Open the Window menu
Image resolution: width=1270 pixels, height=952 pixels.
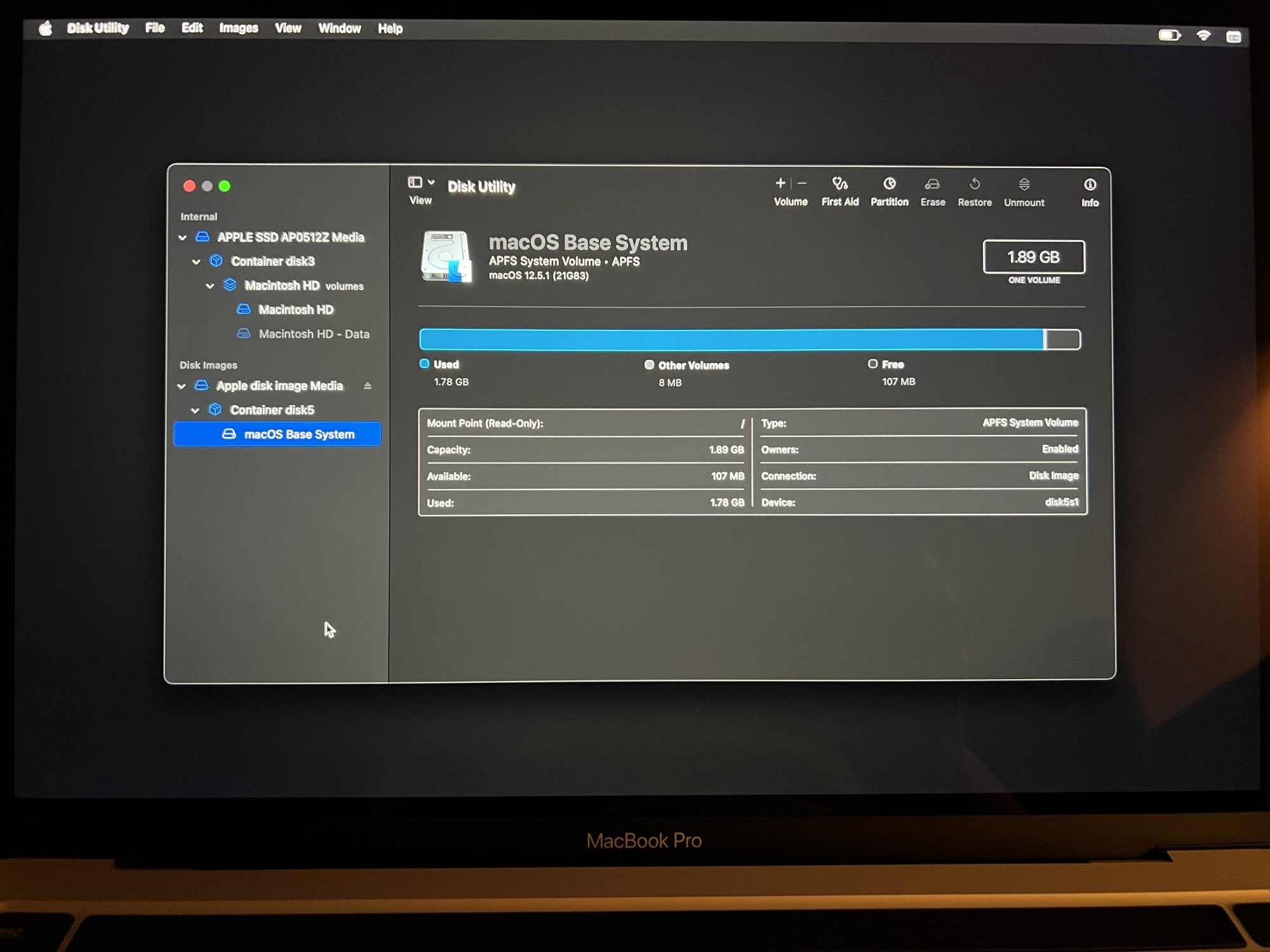click(x=340, y=29)
